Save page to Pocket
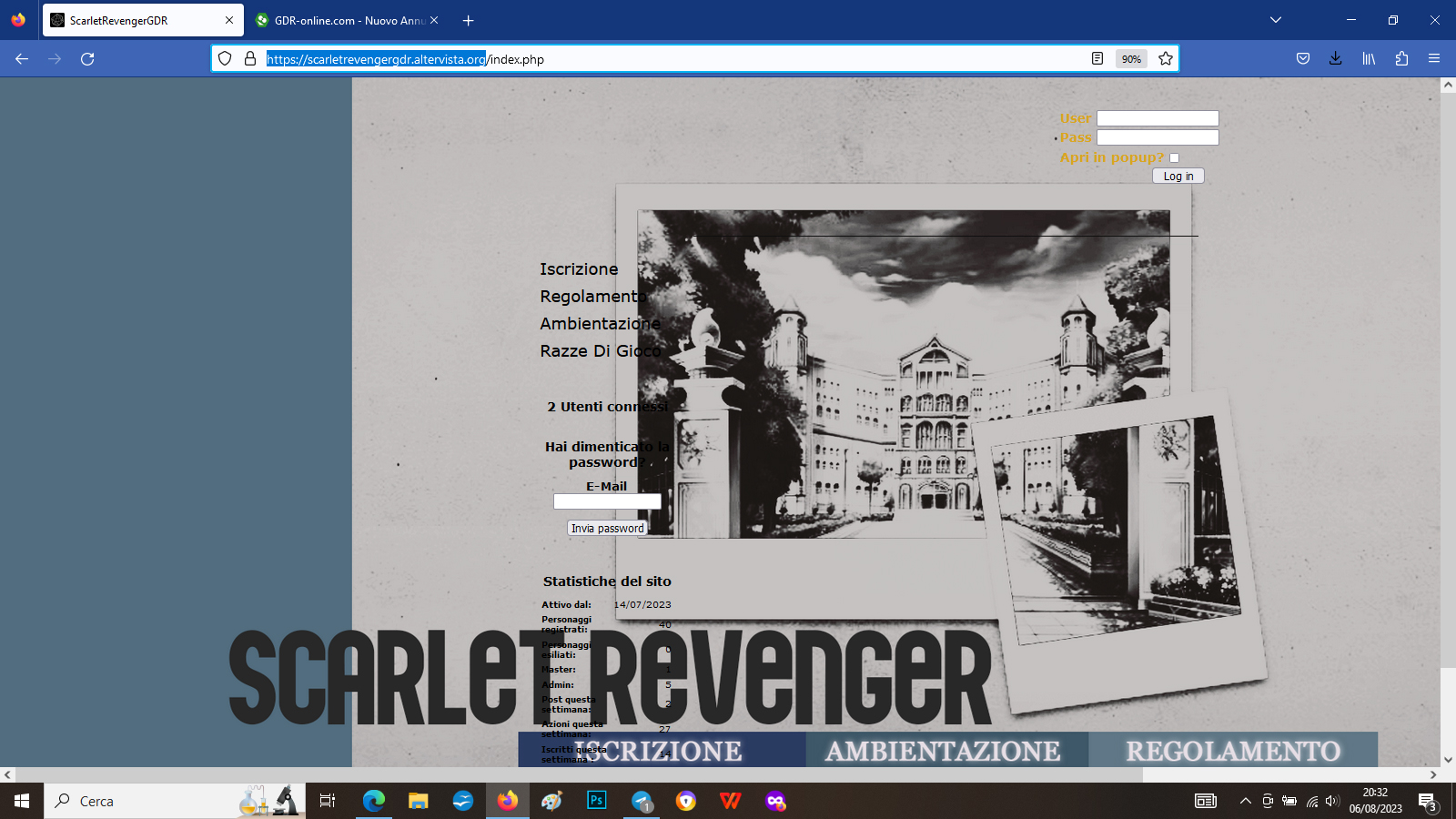Screen dimensions: 1456x819 point(1303,59)
